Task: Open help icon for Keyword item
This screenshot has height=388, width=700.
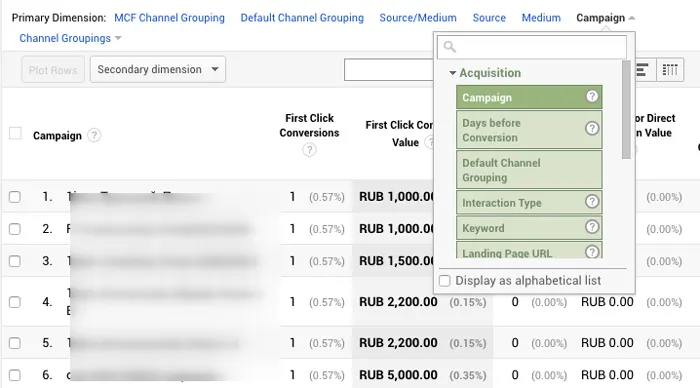Action: (x=592, y=227)
